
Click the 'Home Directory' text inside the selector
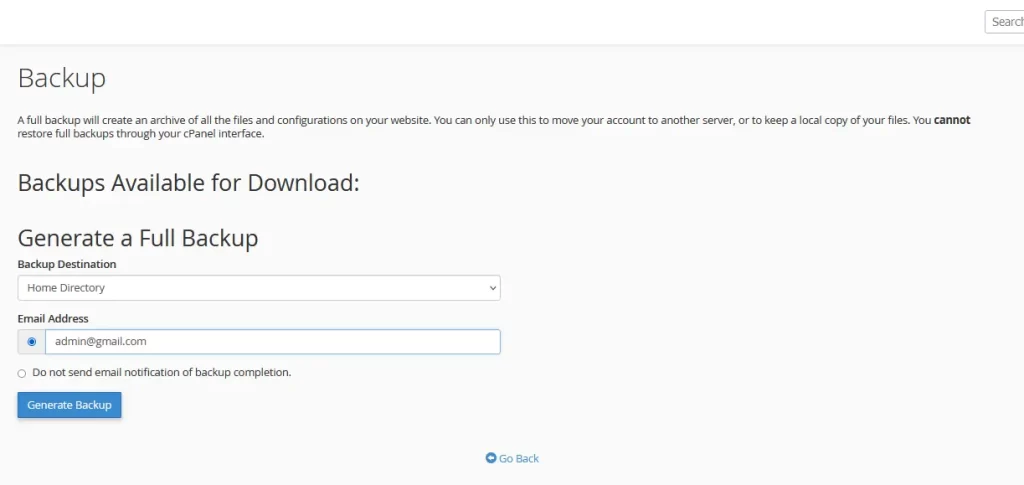(66, 288)
